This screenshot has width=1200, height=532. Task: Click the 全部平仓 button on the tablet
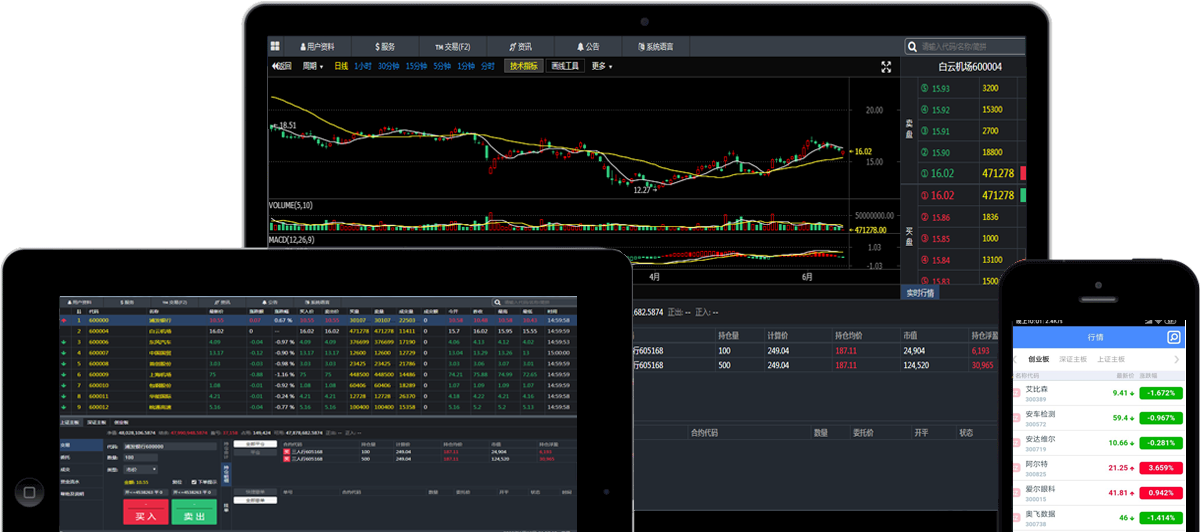[x=255, y=444]
